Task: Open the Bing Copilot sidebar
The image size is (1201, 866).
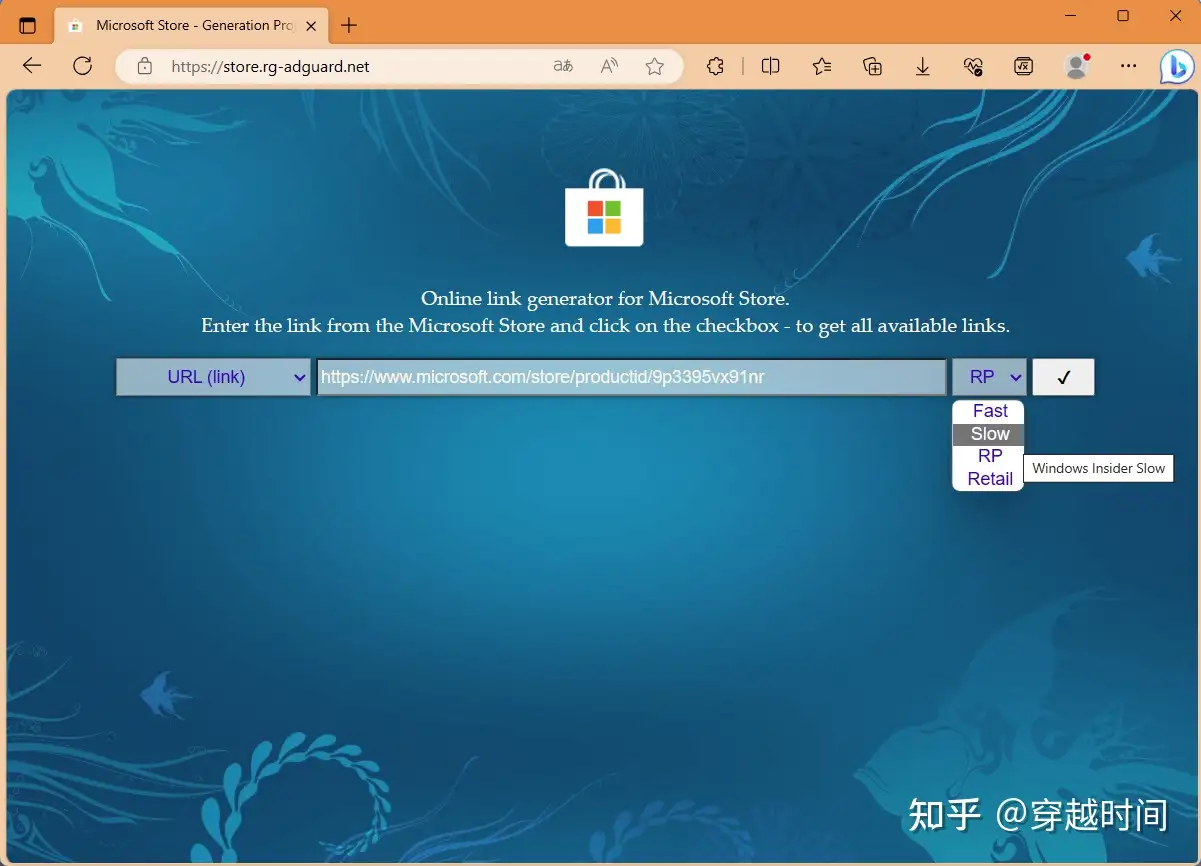Action: tap(1177, 67)
